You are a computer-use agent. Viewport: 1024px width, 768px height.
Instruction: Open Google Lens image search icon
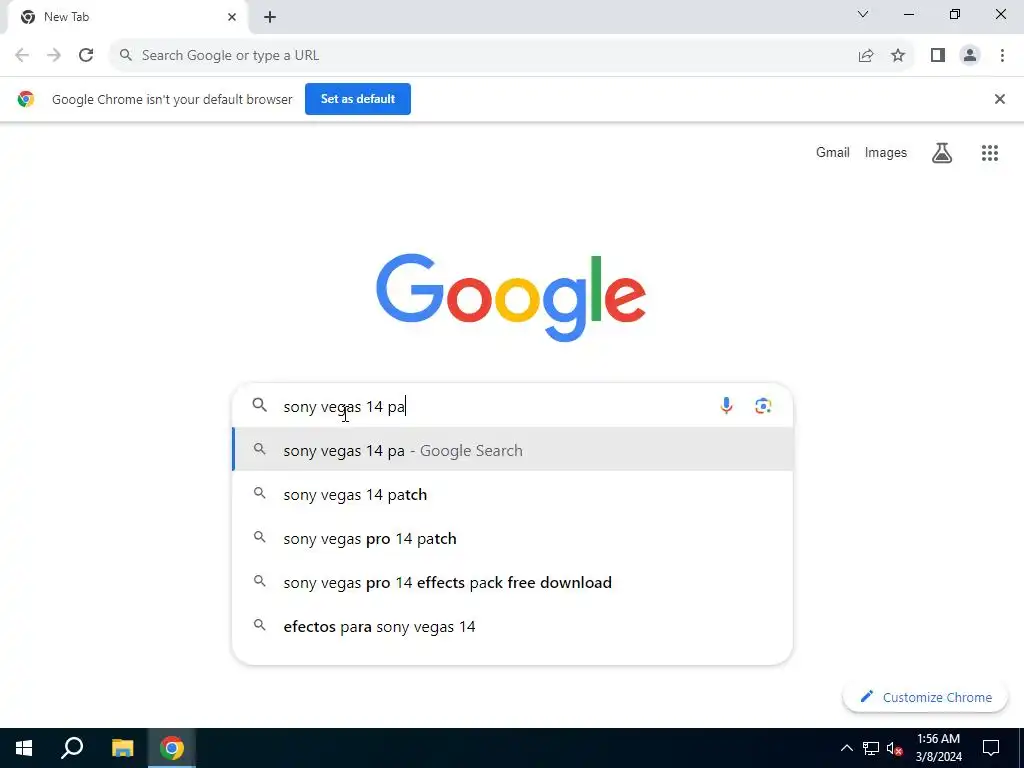click(x=763, y=406)
